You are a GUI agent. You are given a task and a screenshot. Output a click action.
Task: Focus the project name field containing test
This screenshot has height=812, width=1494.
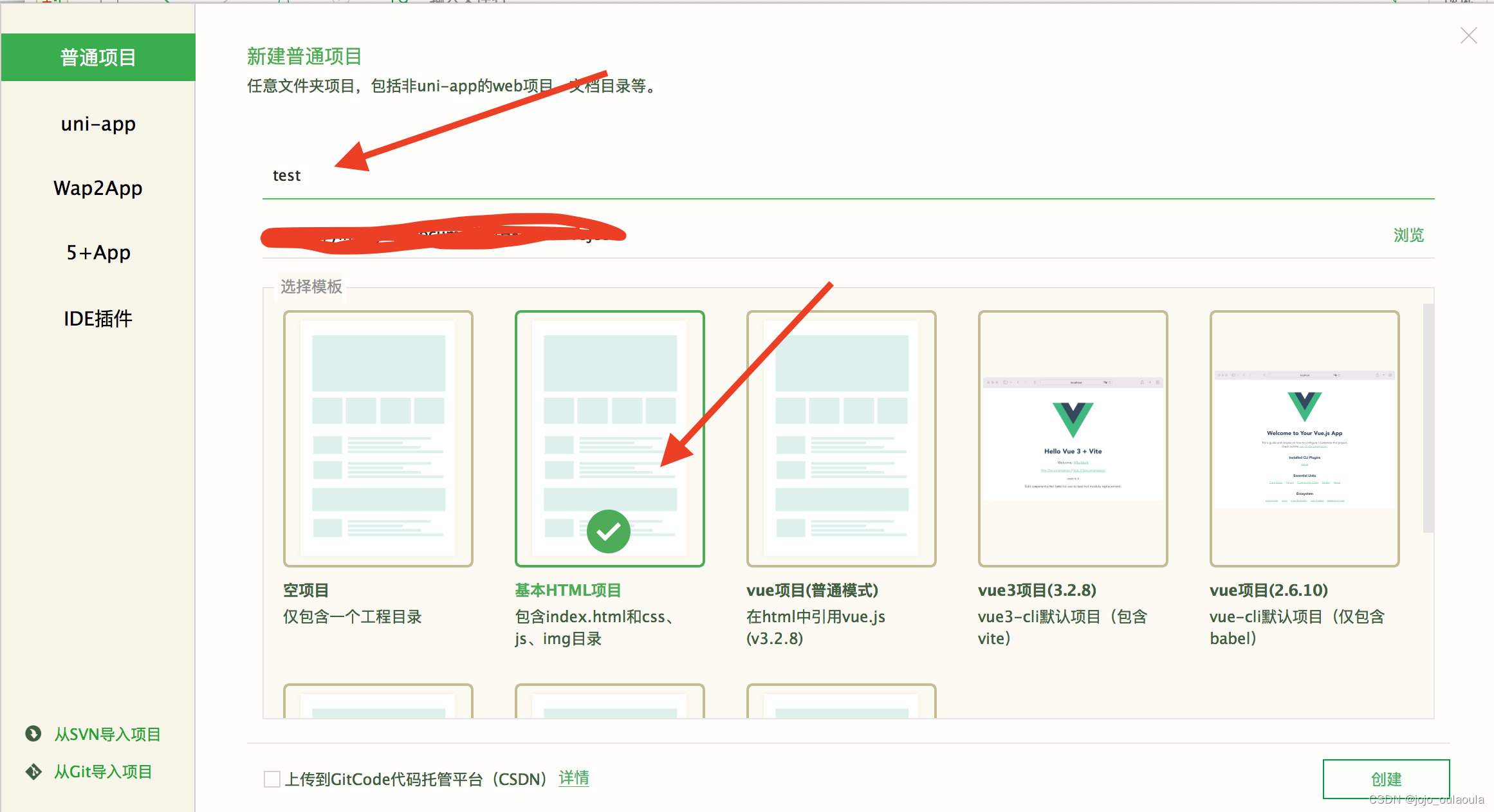click(836, 176)
